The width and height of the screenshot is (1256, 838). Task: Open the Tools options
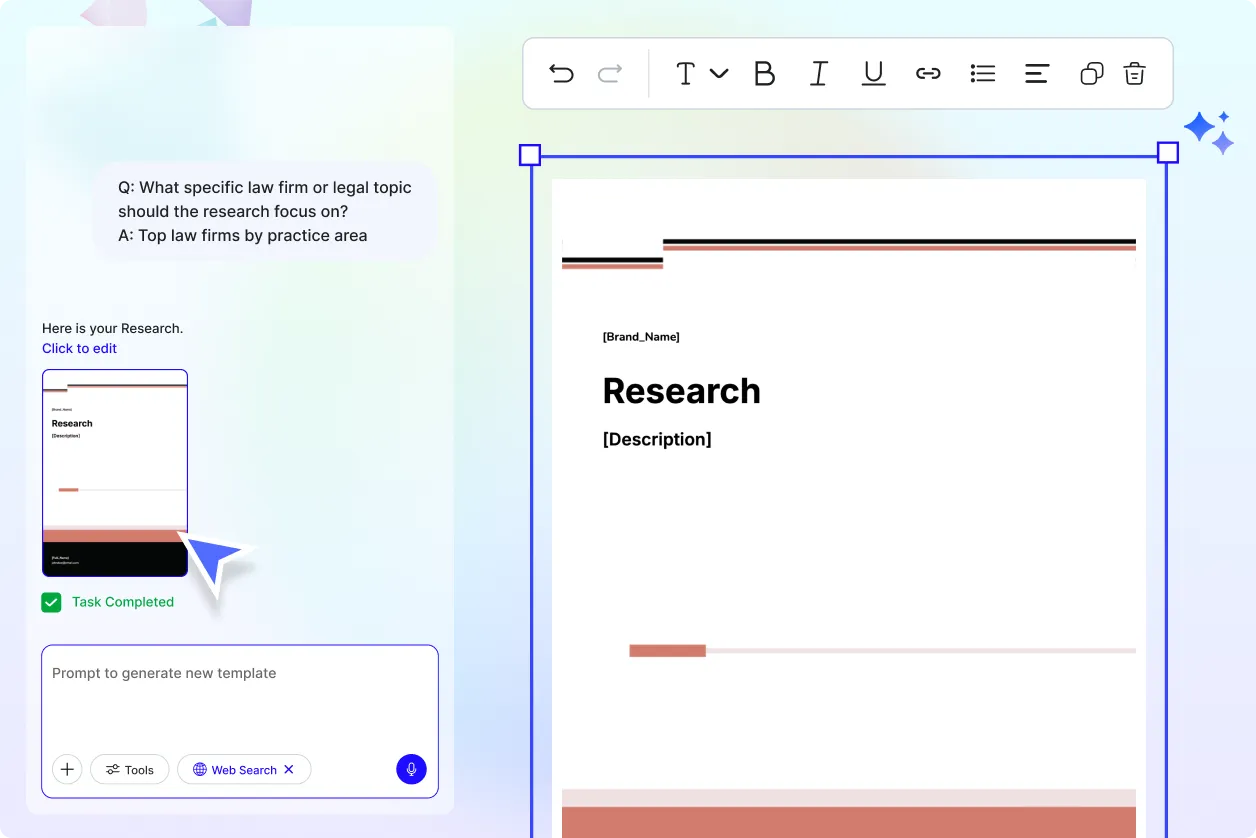coord(130,769)
